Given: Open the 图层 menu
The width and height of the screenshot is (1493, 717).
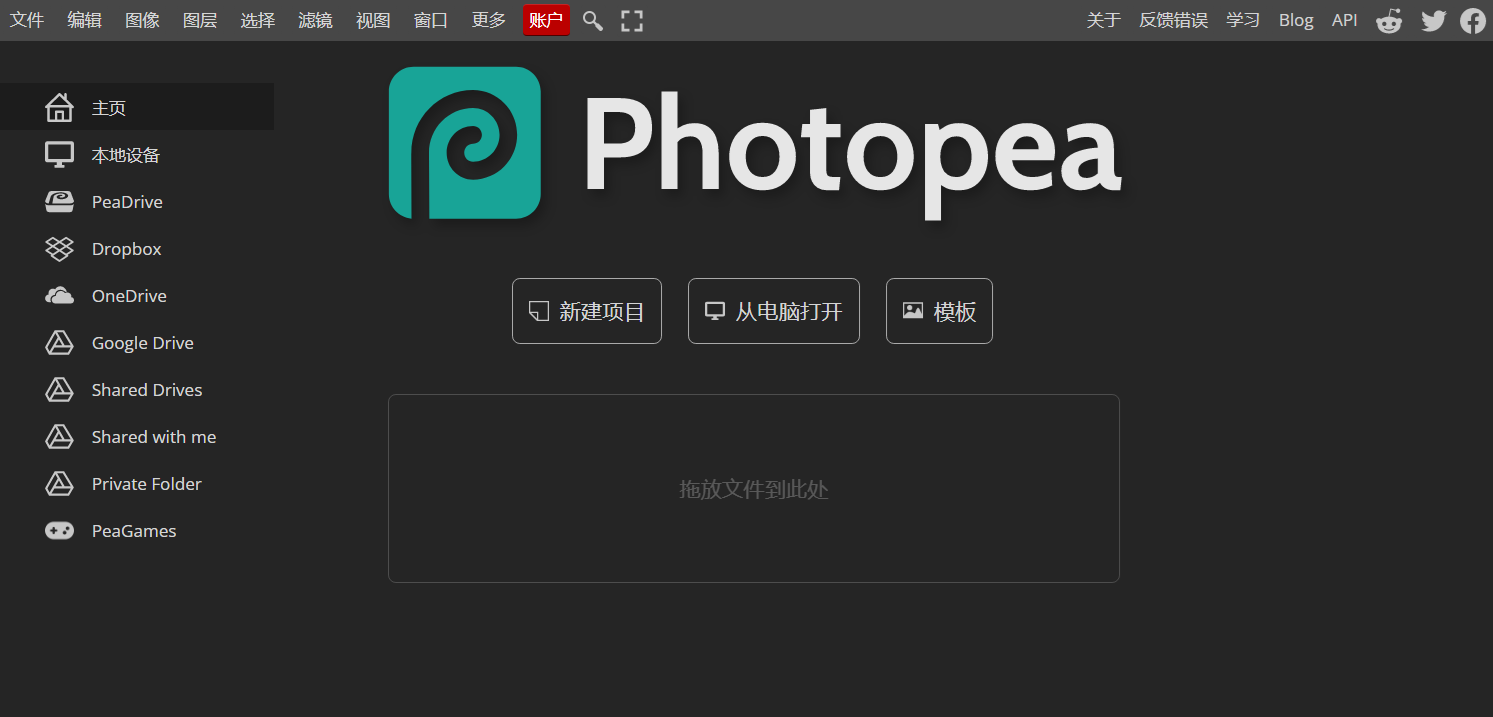Looking at the screenshot, I should click(x=200, y=20).
